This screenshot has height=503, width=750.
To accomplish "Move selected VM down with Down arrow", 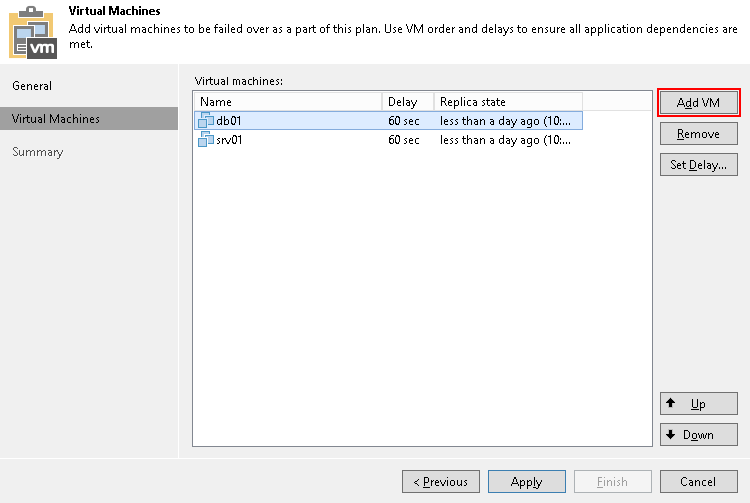I will pos(698,435).
